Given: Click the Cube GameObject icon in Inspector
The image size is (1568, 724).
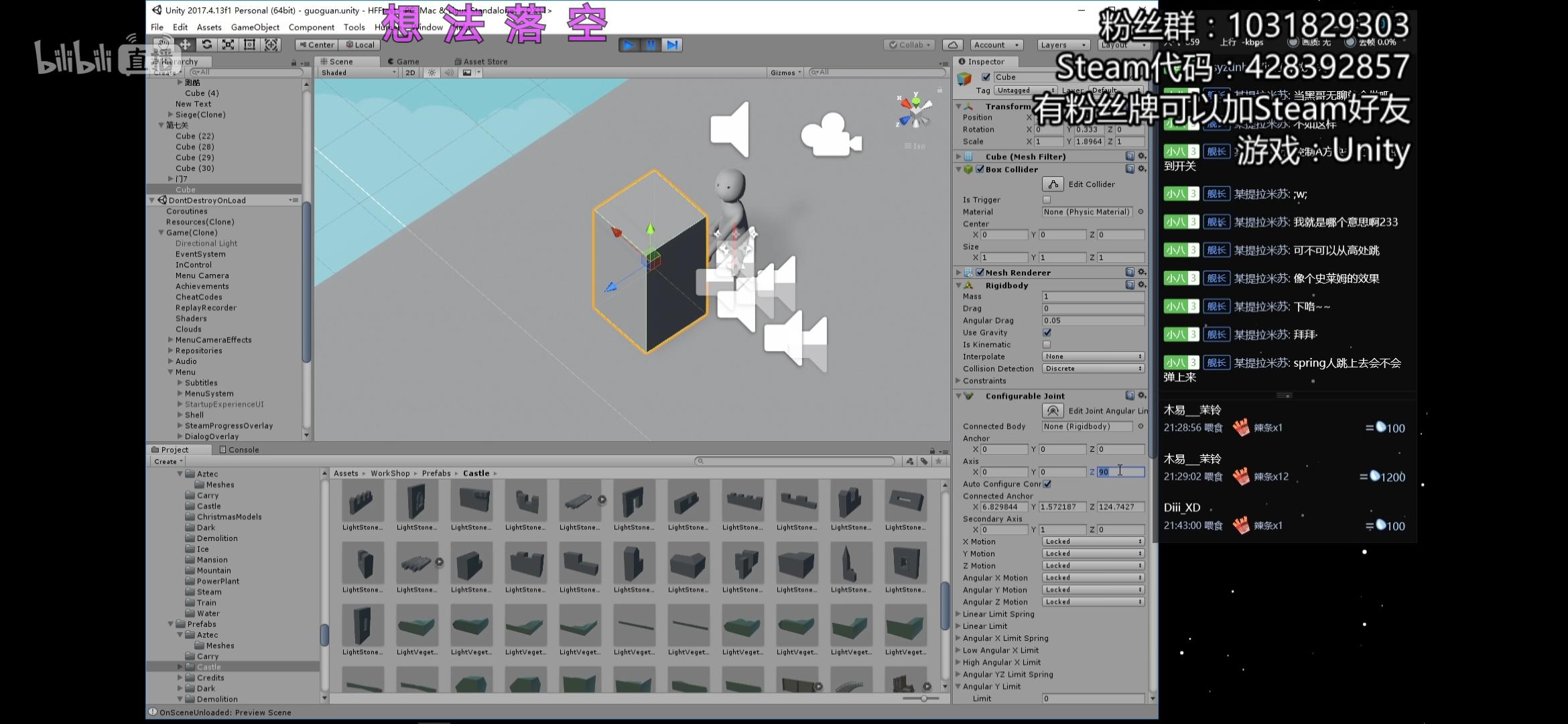Looking at the screenshot, I should (x=965, y=79).
